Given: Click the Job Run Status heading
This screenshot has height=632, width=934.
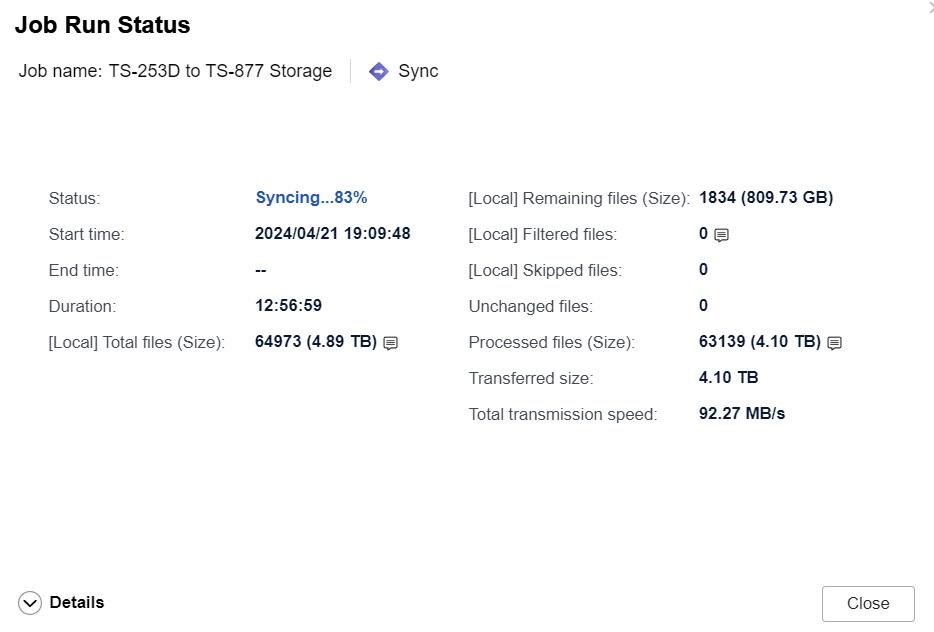Looking at the screenshot, I should tap(102, 25).
